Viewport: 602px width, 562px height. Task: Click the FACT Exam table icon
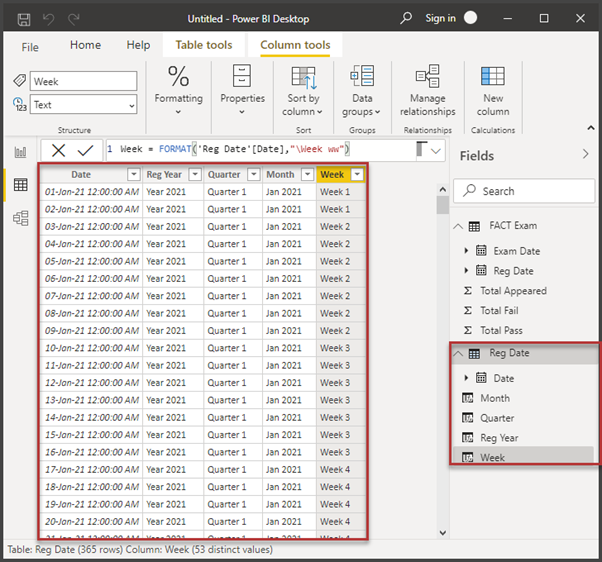coord(474,226)
